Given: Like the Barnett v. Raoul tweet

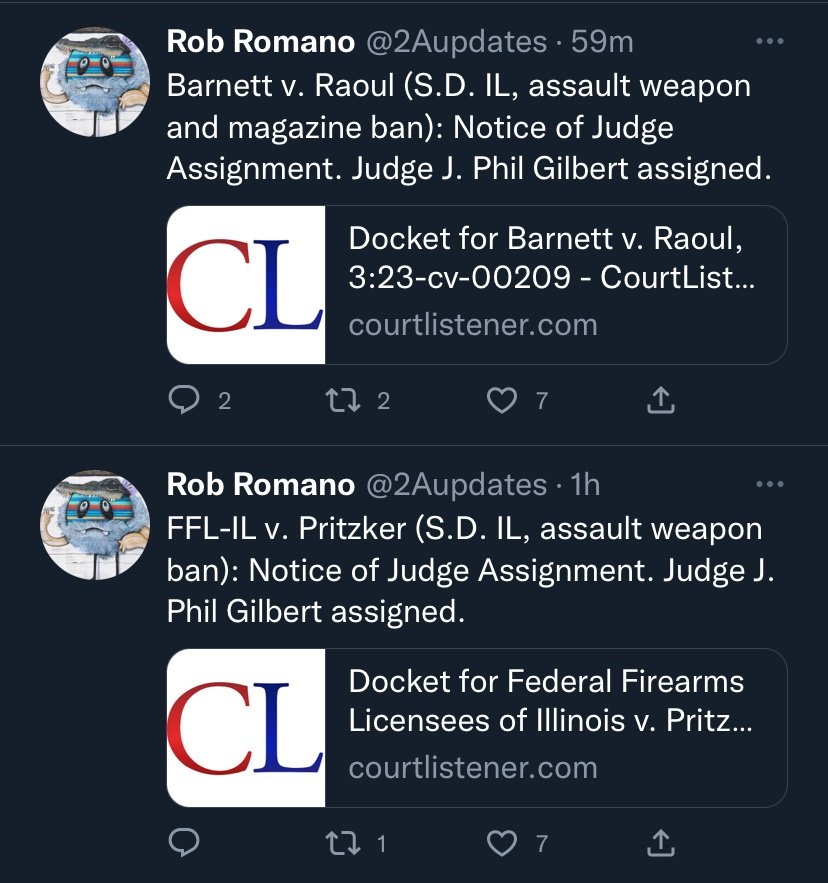Looking at the screenshot, I should pyautogui.click(x=501, y=400).
